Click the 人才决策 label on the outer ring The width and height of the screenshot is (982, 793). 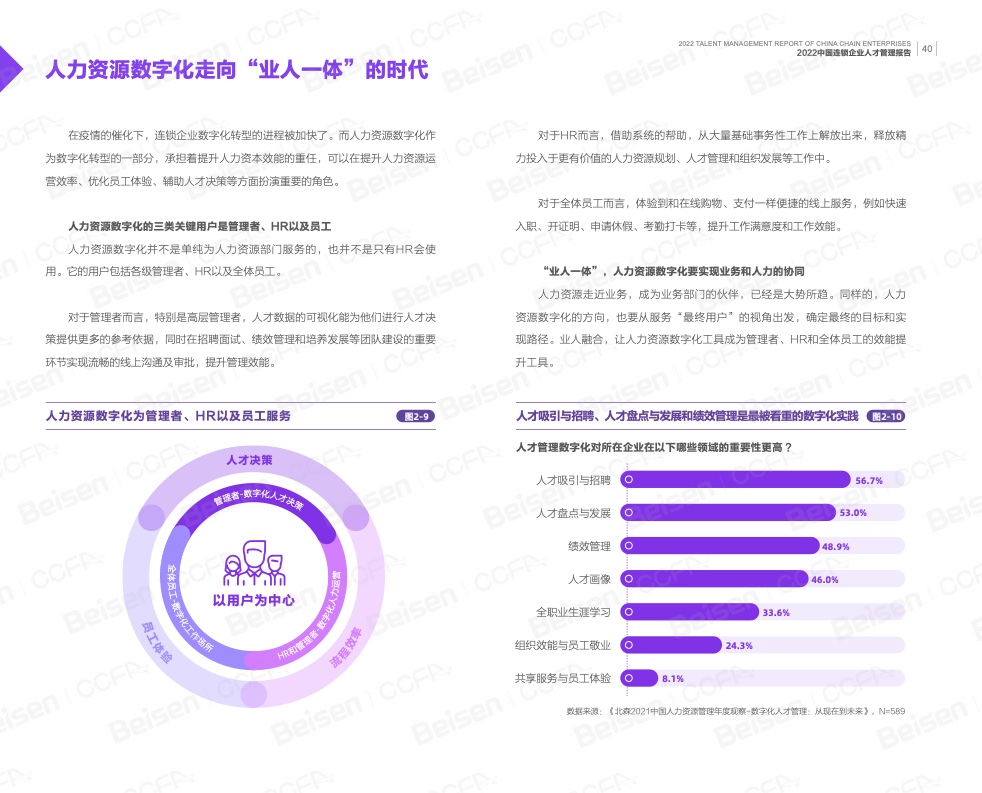(249, 460)
